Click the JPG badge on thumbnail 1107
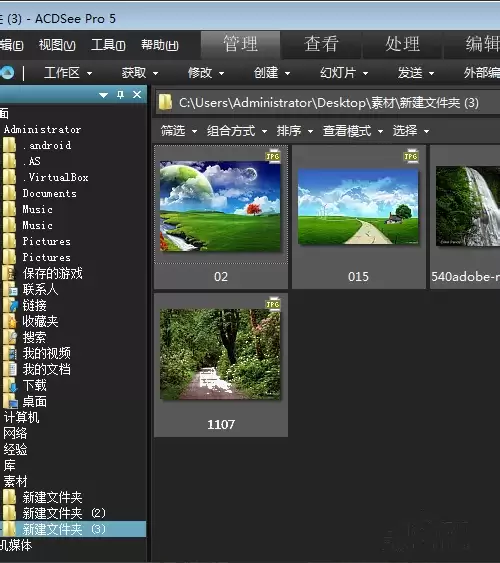500x563 pixels. coord(273,304)
